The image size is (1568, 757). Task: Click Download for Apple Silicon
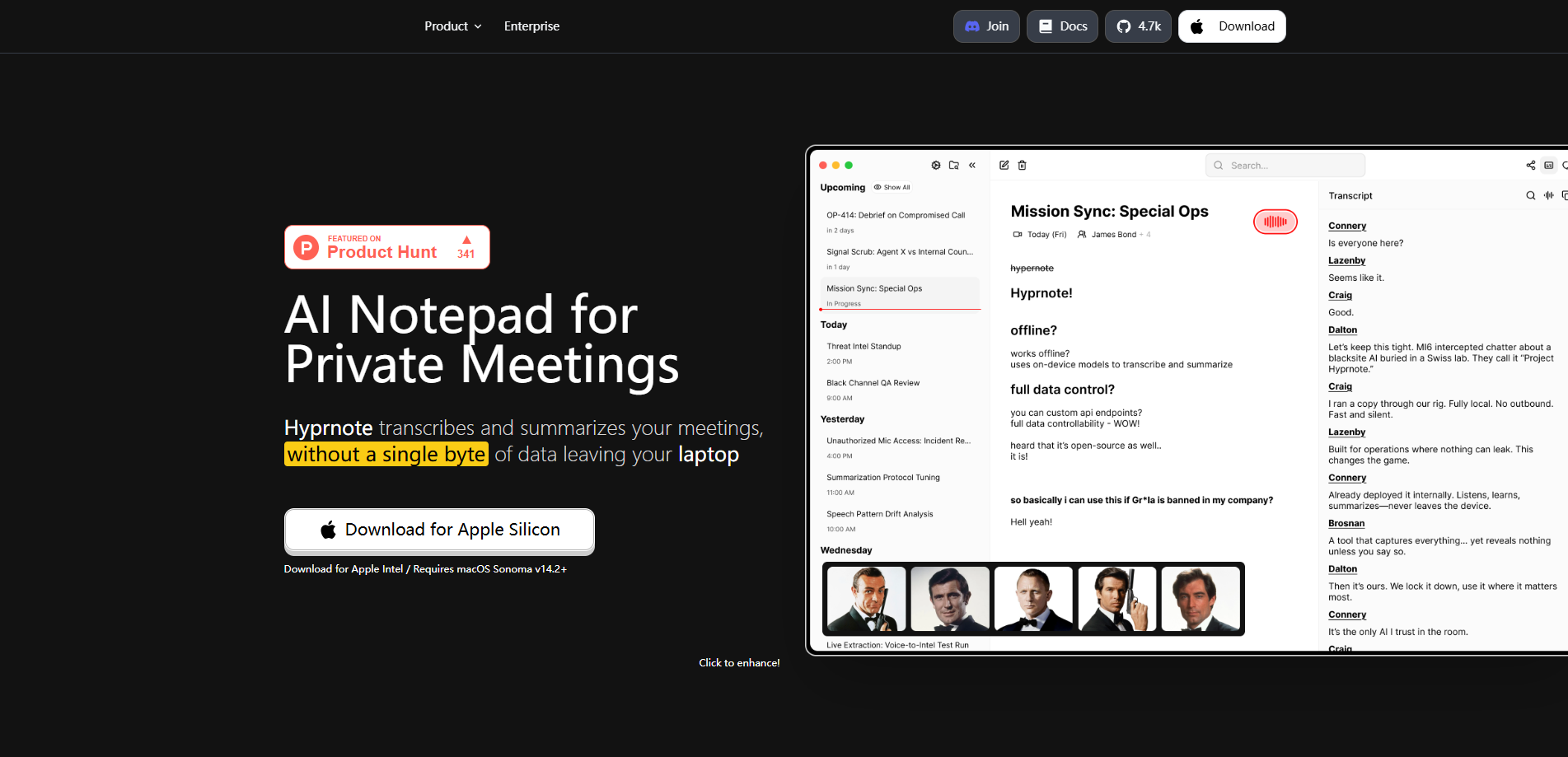[439, 530]
